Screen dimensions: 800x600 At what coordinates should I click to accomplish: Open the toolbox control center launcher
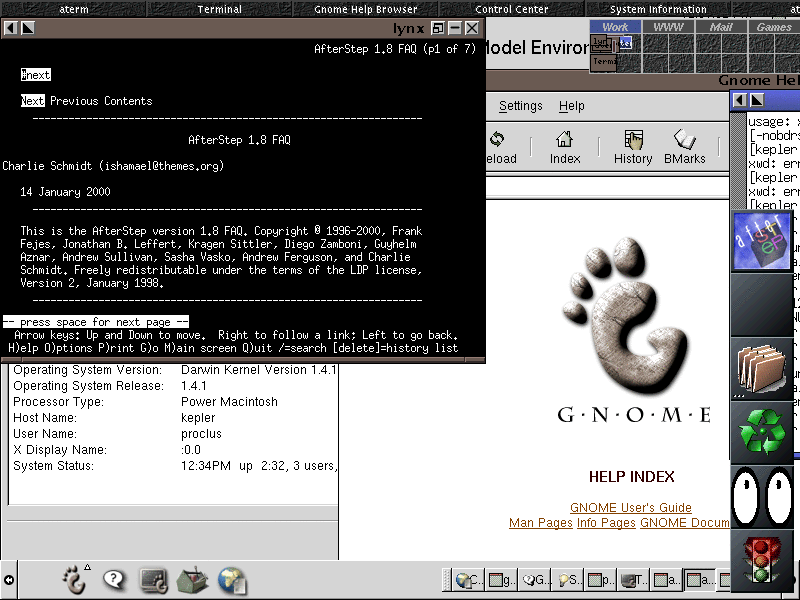point(192,581)
